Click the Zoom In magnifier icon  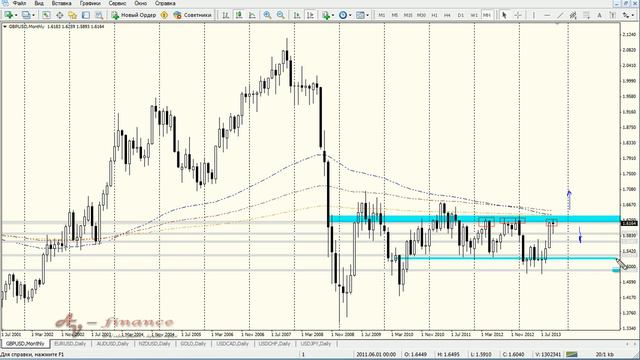point(267,15)
